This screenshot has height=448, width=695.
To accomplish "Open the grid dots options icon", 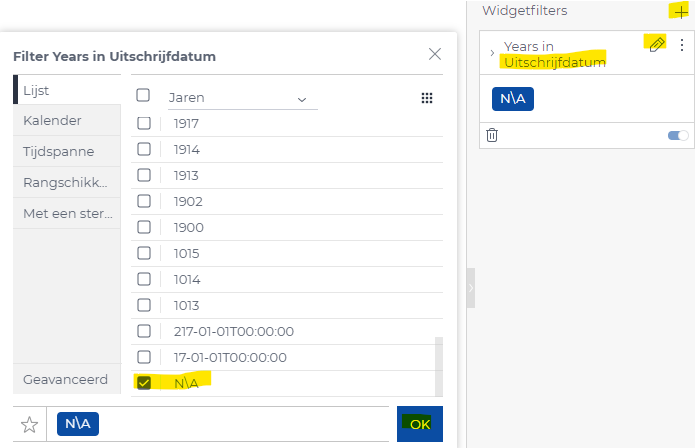I will (x=427, y=98).
